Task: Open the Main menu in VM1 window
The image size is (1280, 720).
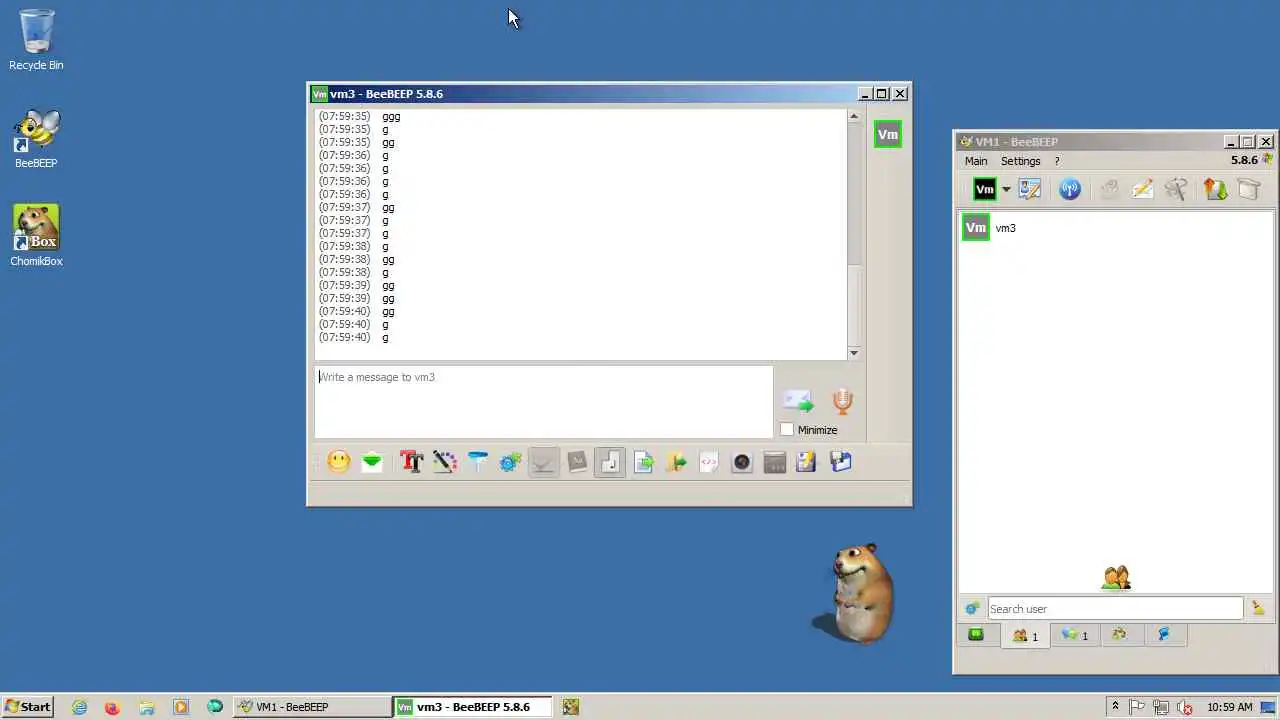Action: pos(976,161)
